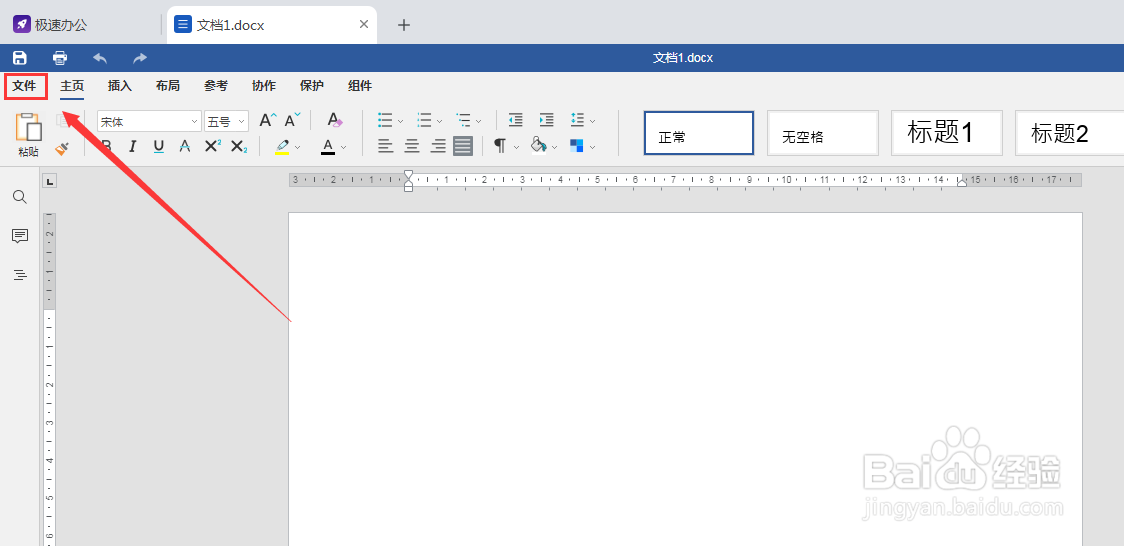Click the horizontal ruler right indent marker
The height and width of the screenshot is (546, 1124).
(x=962, y=183)
